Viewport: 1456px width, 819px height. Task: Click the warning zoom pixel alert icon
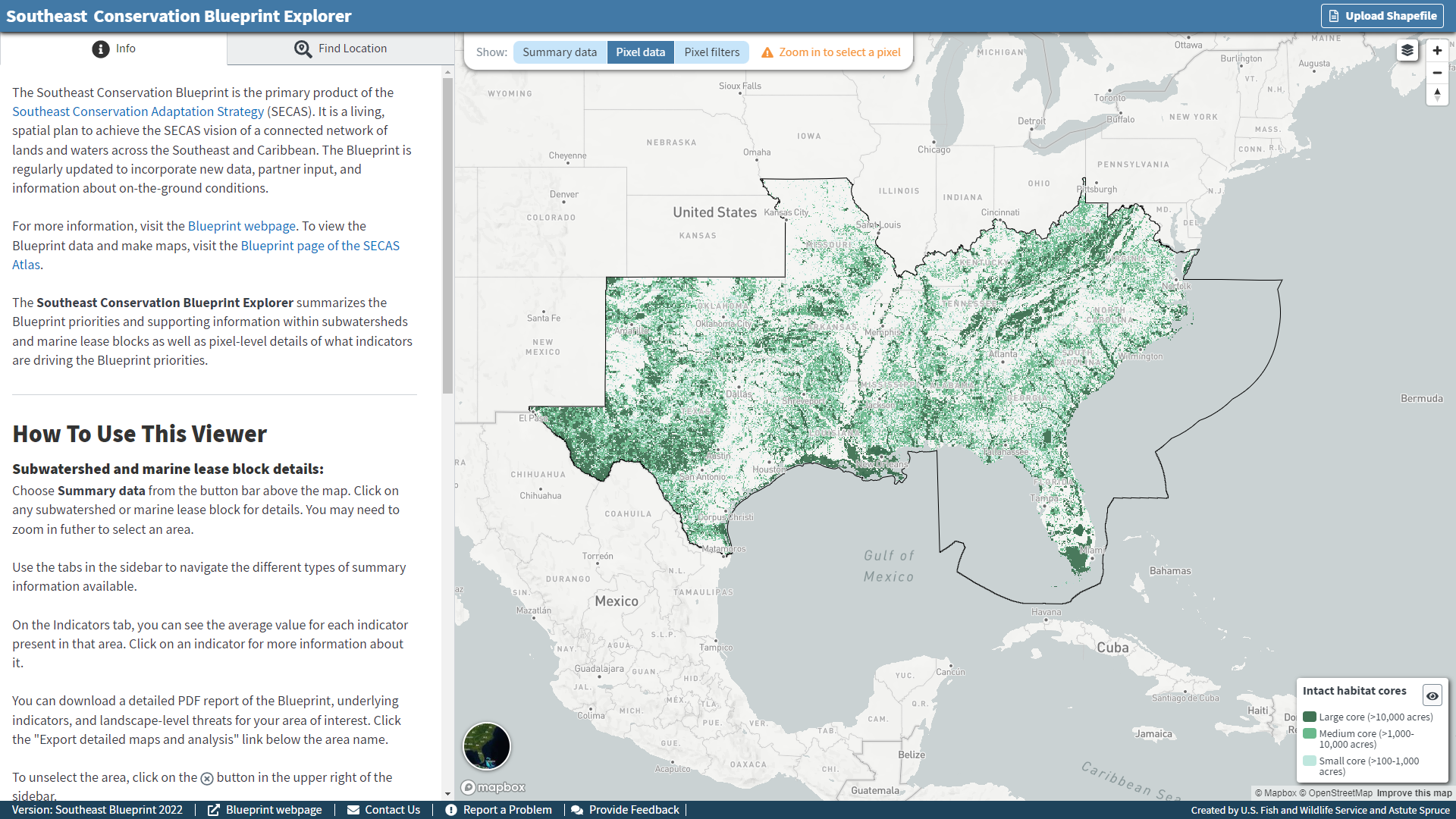[765, 51]
